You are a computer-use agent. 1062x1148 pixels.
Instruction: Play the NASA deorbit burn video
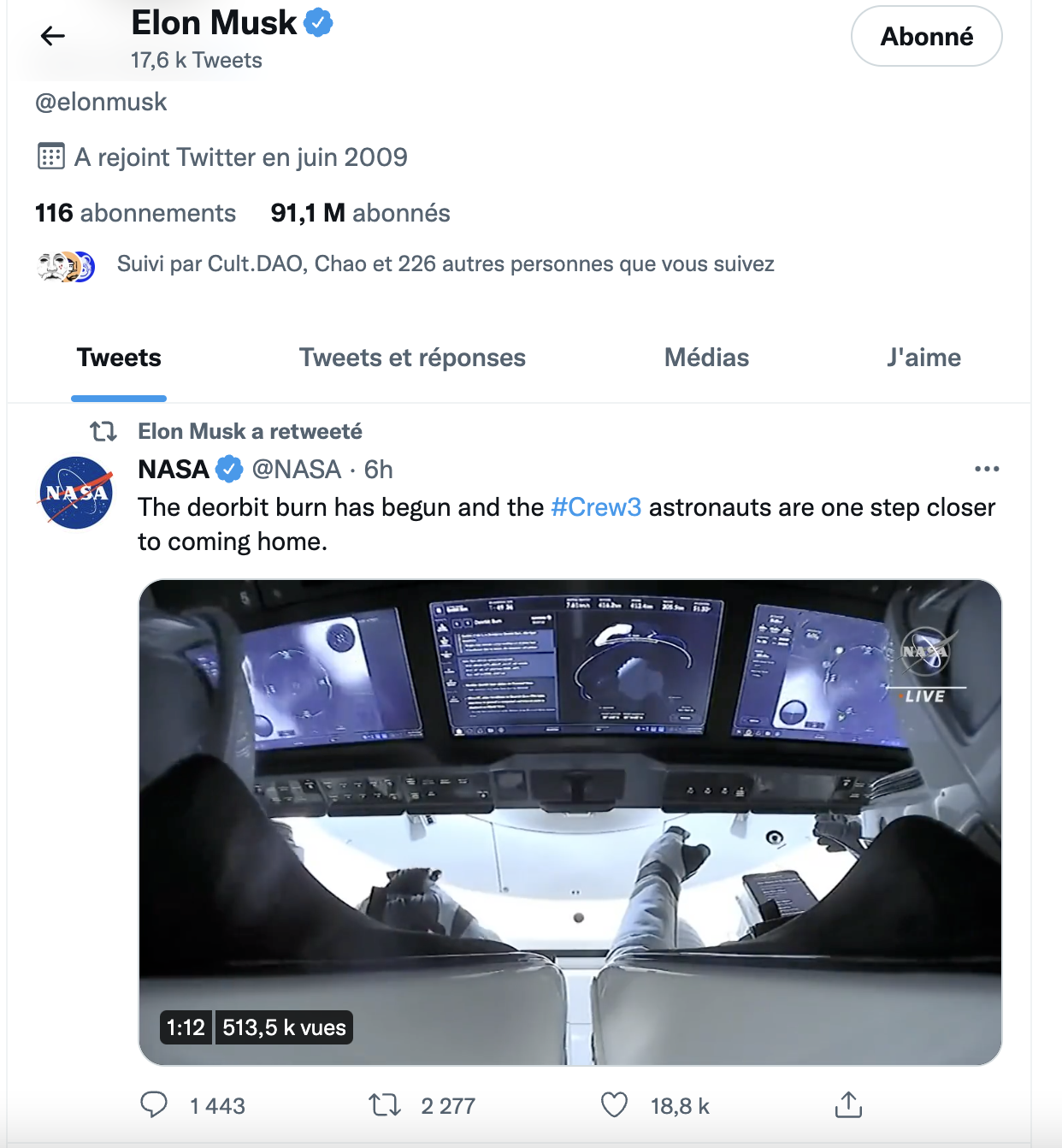tap(570, 822)
